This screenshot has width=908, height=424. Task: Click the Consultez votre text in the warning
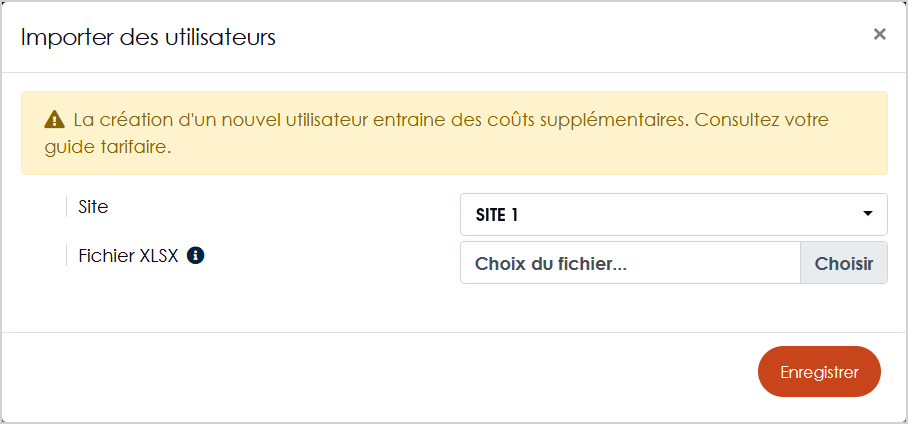click(x=761, y=120)
